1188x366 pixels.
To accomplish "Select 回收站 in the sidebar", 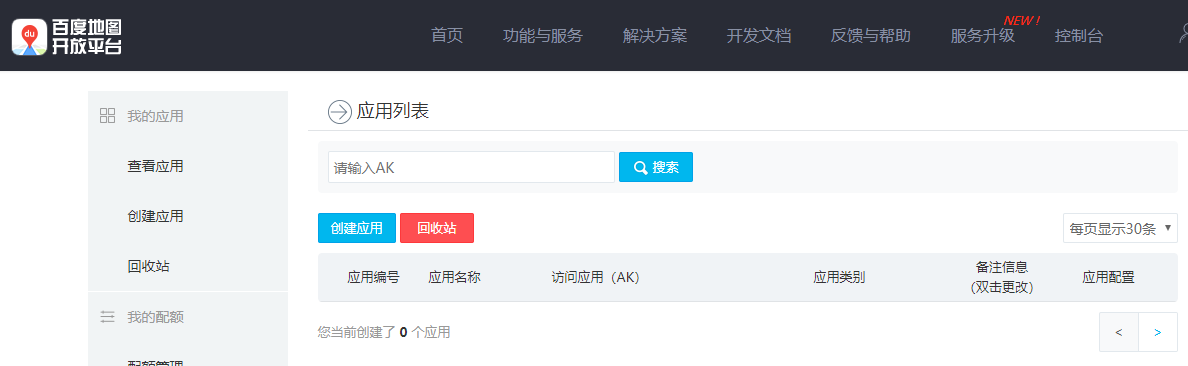I will point(148,266).
